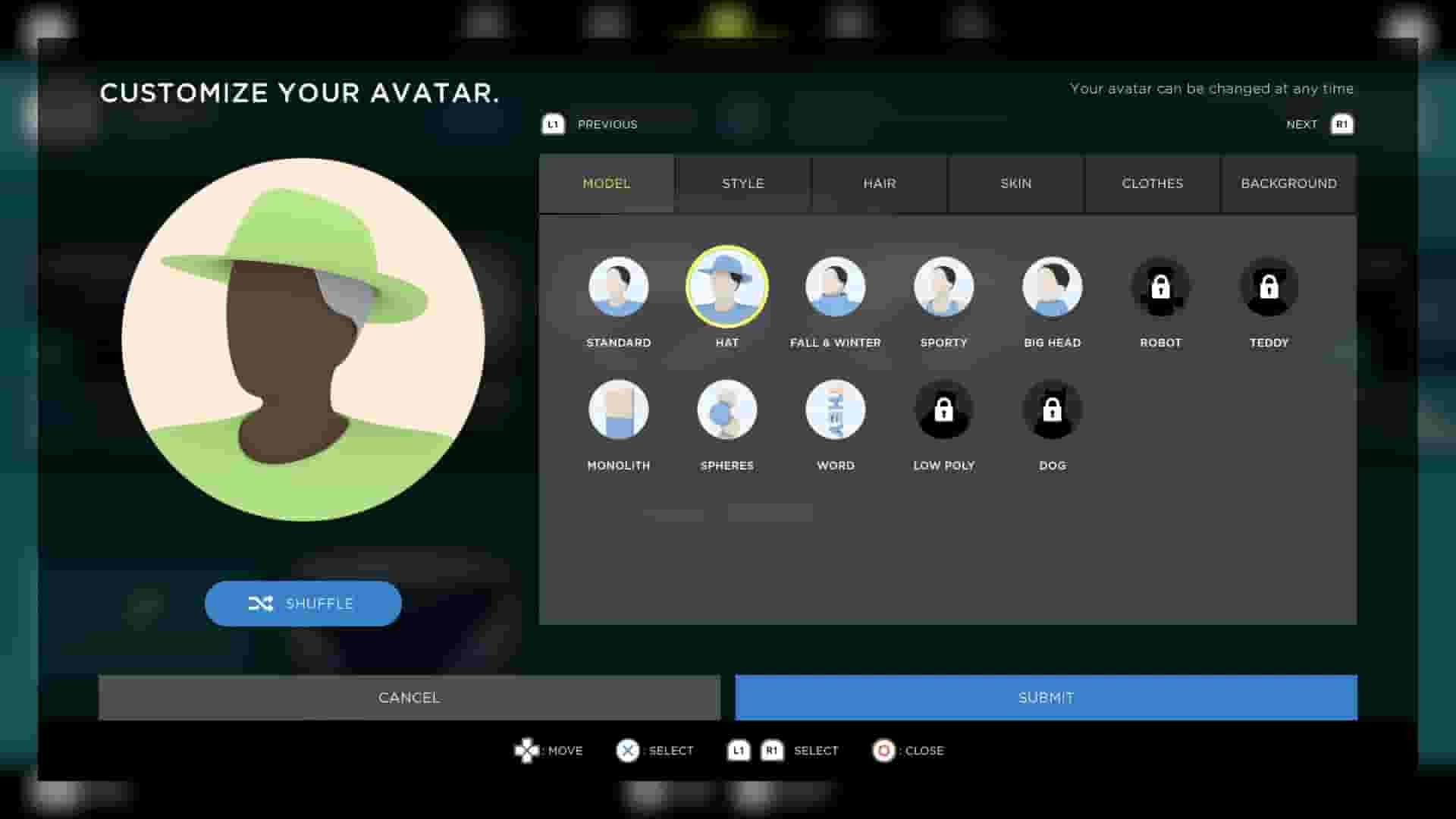Image resolution: width=1456 pixels, height=819 pixels.
Task: Open the Clothes tab
Action: tap(1152, 183)
